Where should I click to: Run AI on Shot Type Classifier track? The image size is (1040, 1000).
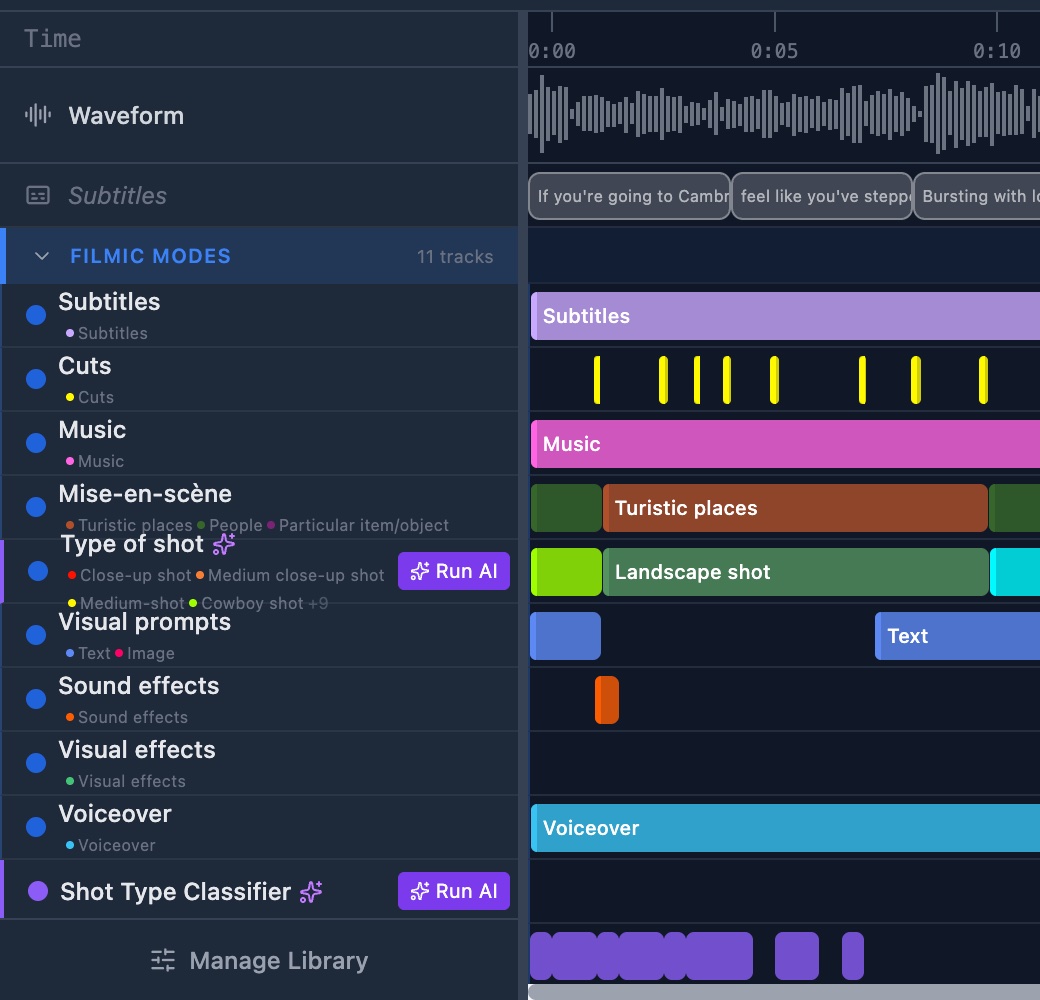(x=454, y=891)
